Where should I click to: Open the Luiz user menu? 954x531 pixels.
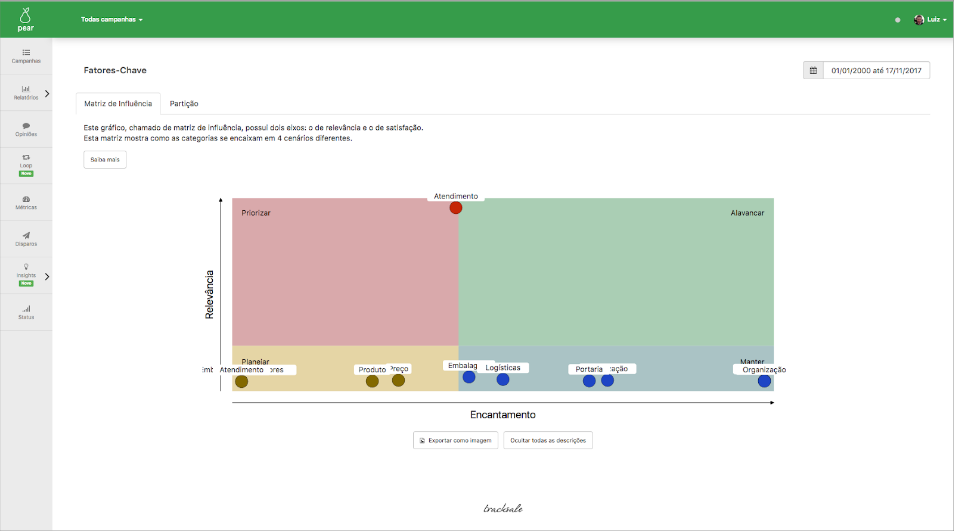coord(930,19)
